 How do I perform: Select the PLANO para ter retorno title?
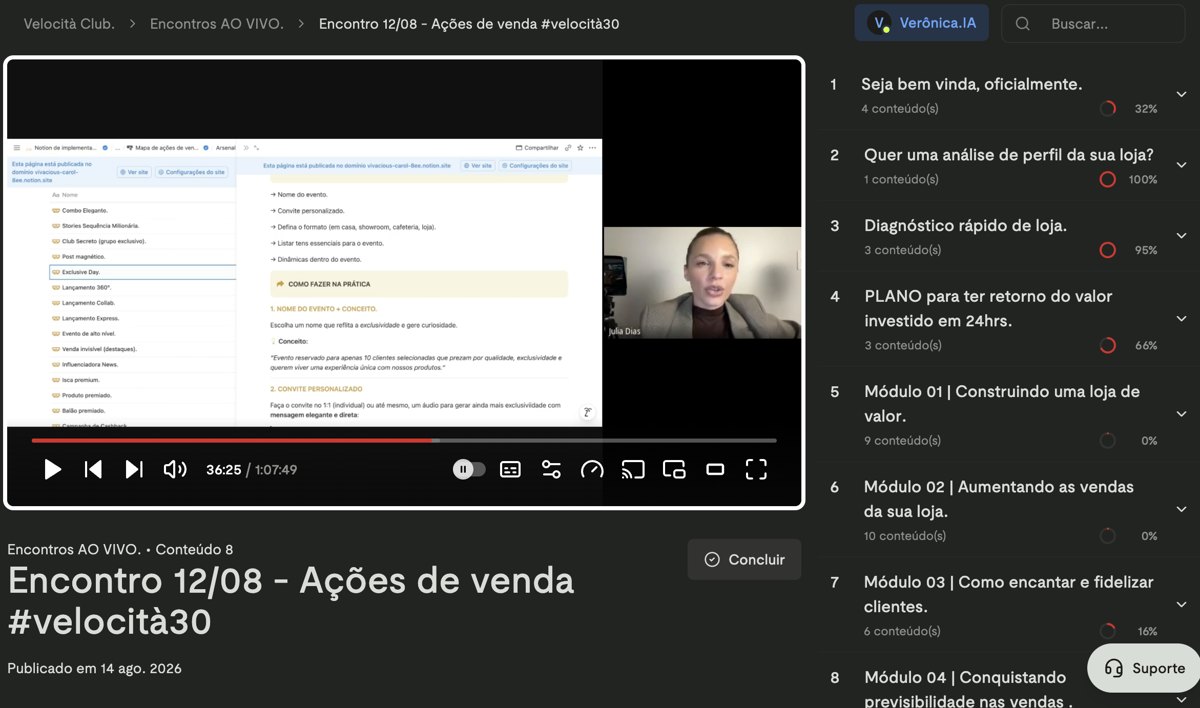point(988,308)
